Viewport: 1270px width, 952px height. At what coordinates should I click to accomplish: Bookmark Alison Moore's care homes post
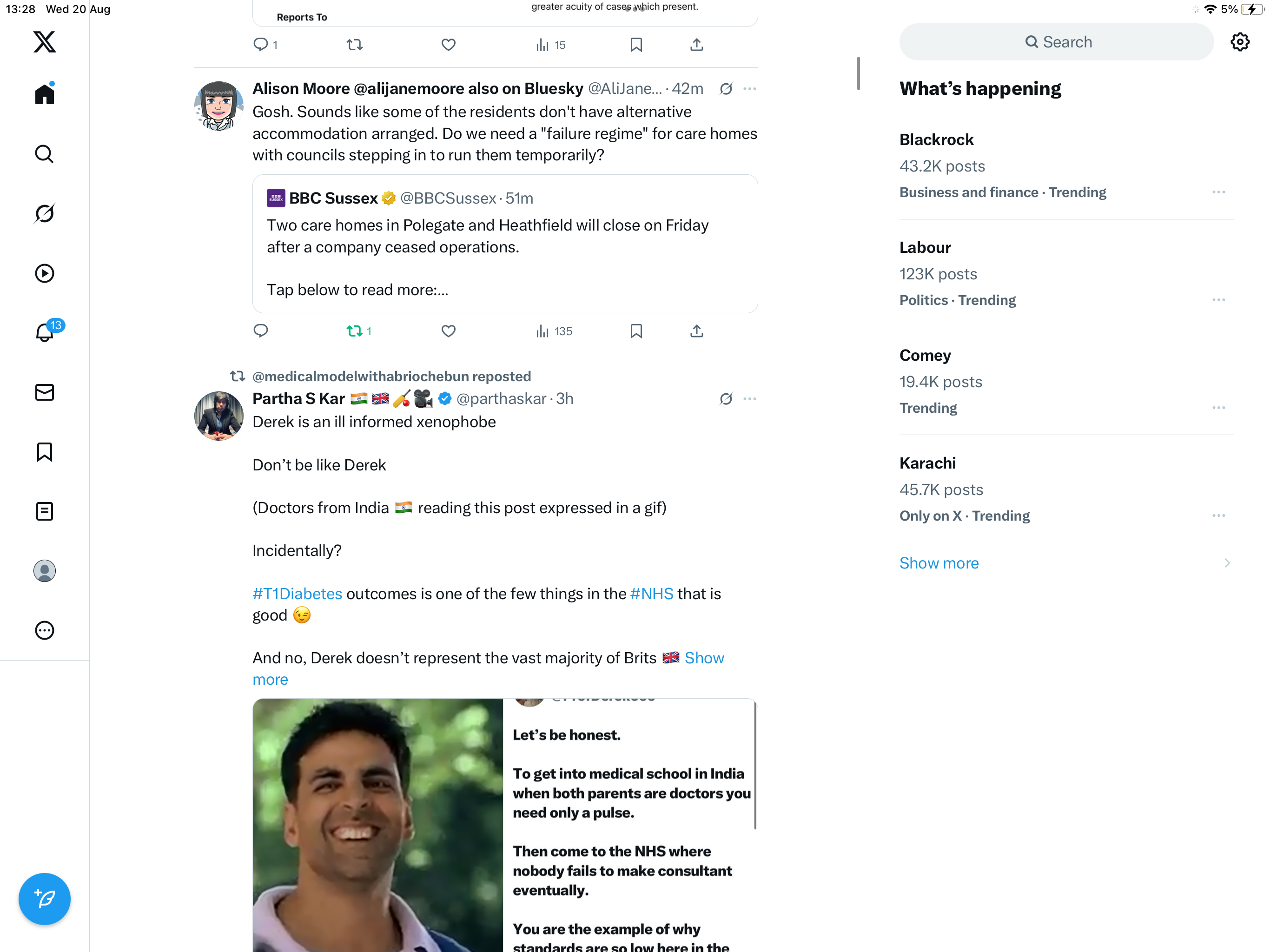635,331
